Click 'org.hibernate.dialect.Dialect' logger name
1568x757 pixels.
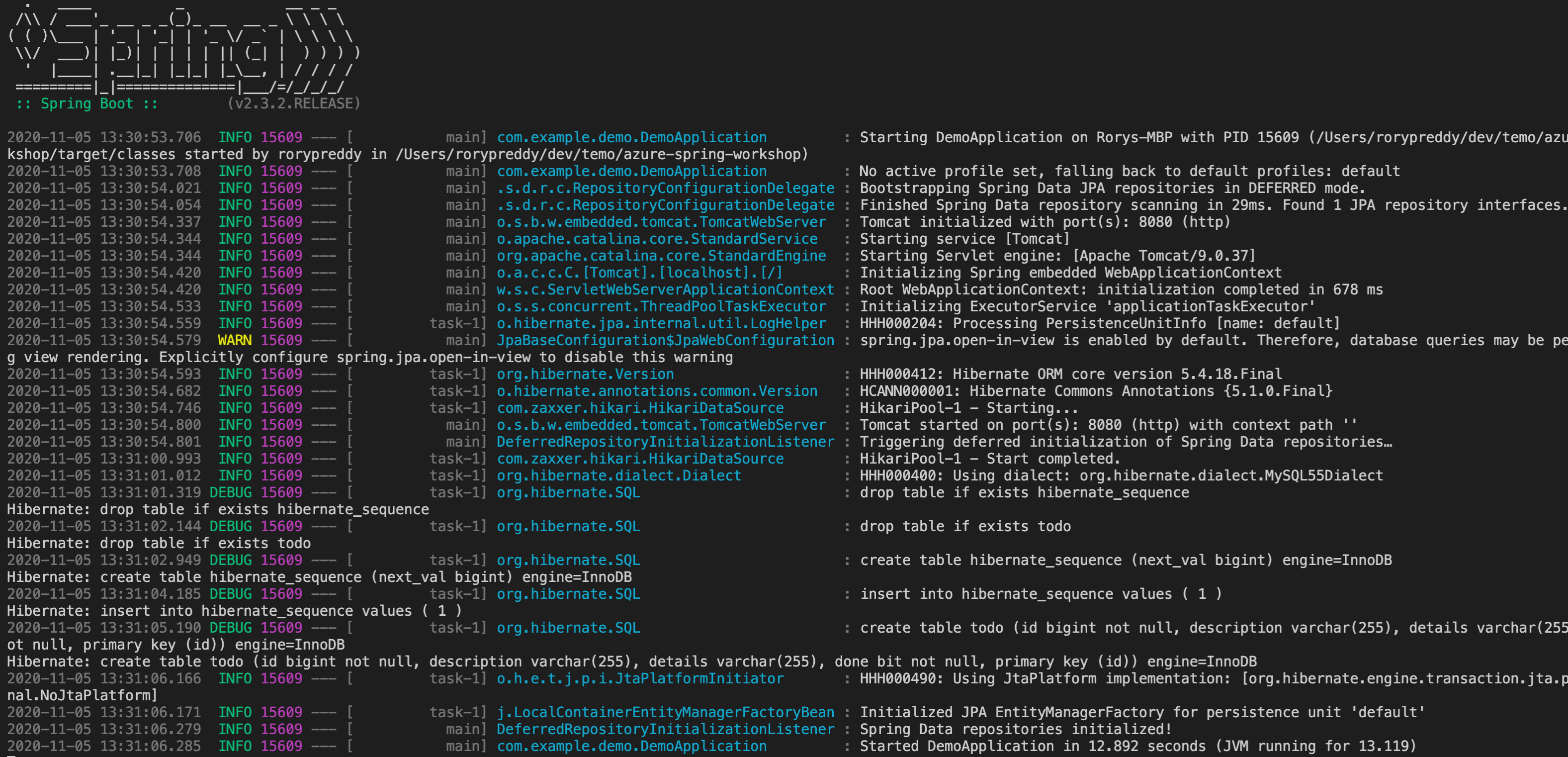point(619,475)
